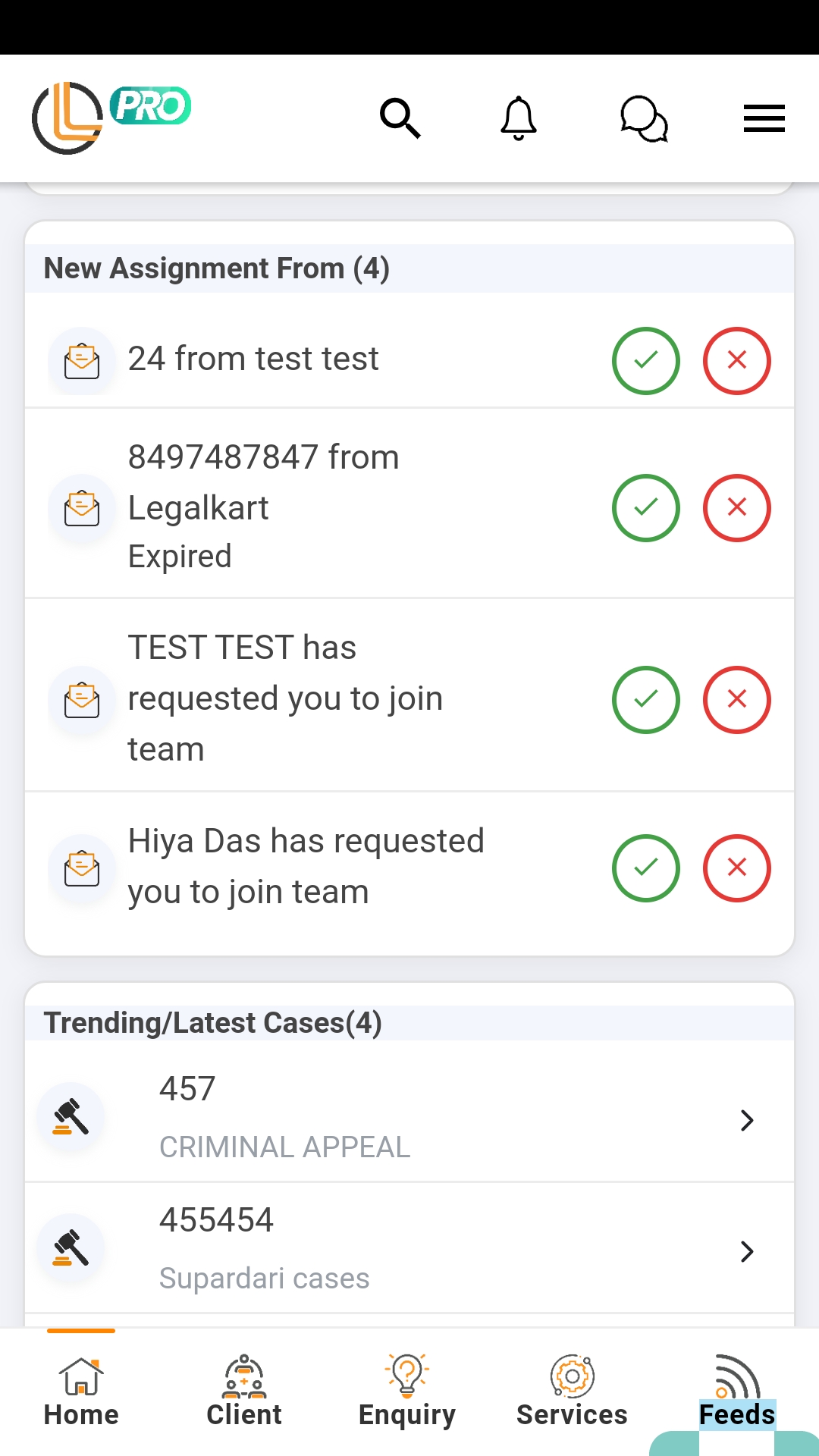Accept TEST TEST team join request
The height and width of the screenshot is (1456, 819).
tap(645, 700)
